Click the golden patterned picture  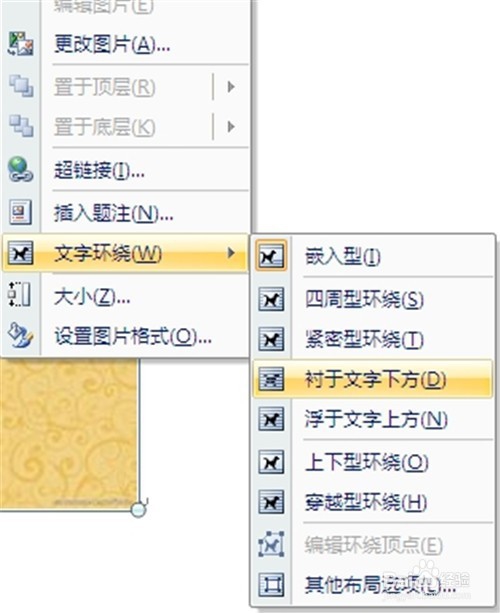69,434
